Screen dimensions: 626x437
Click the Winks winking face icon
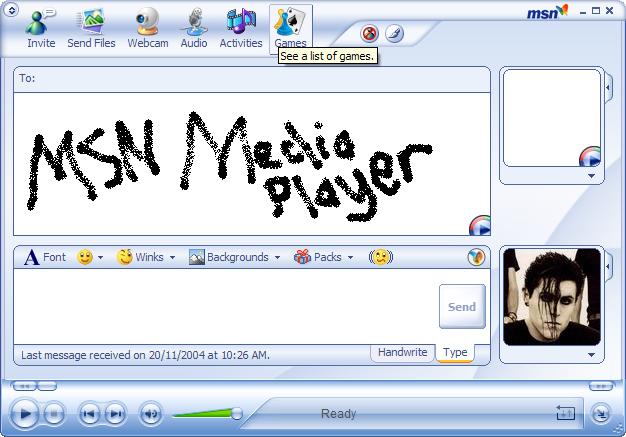(125, 257)
